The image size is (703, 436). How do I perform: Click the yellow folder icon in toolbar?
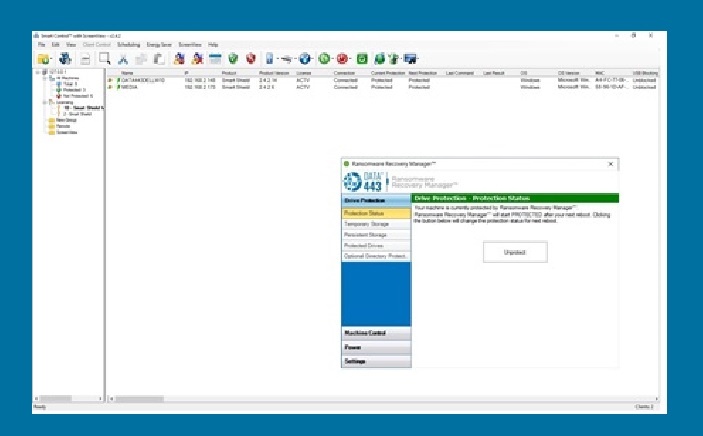click(43, 59)
